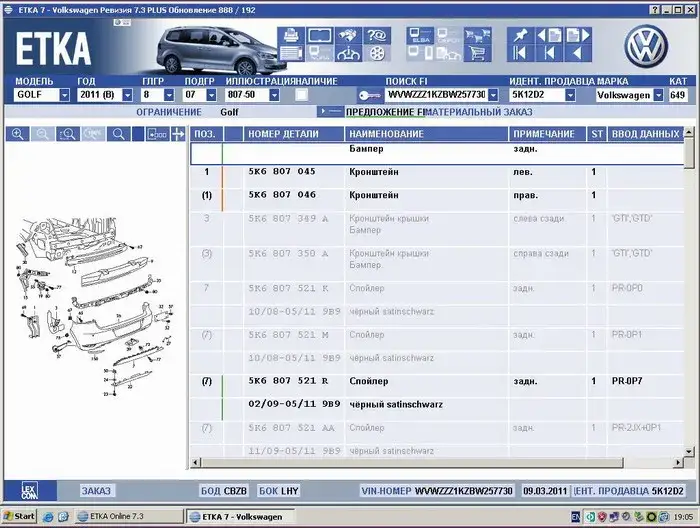Click the parts list vertical scrollbar
700x528 pixels.
click(689, 300)
